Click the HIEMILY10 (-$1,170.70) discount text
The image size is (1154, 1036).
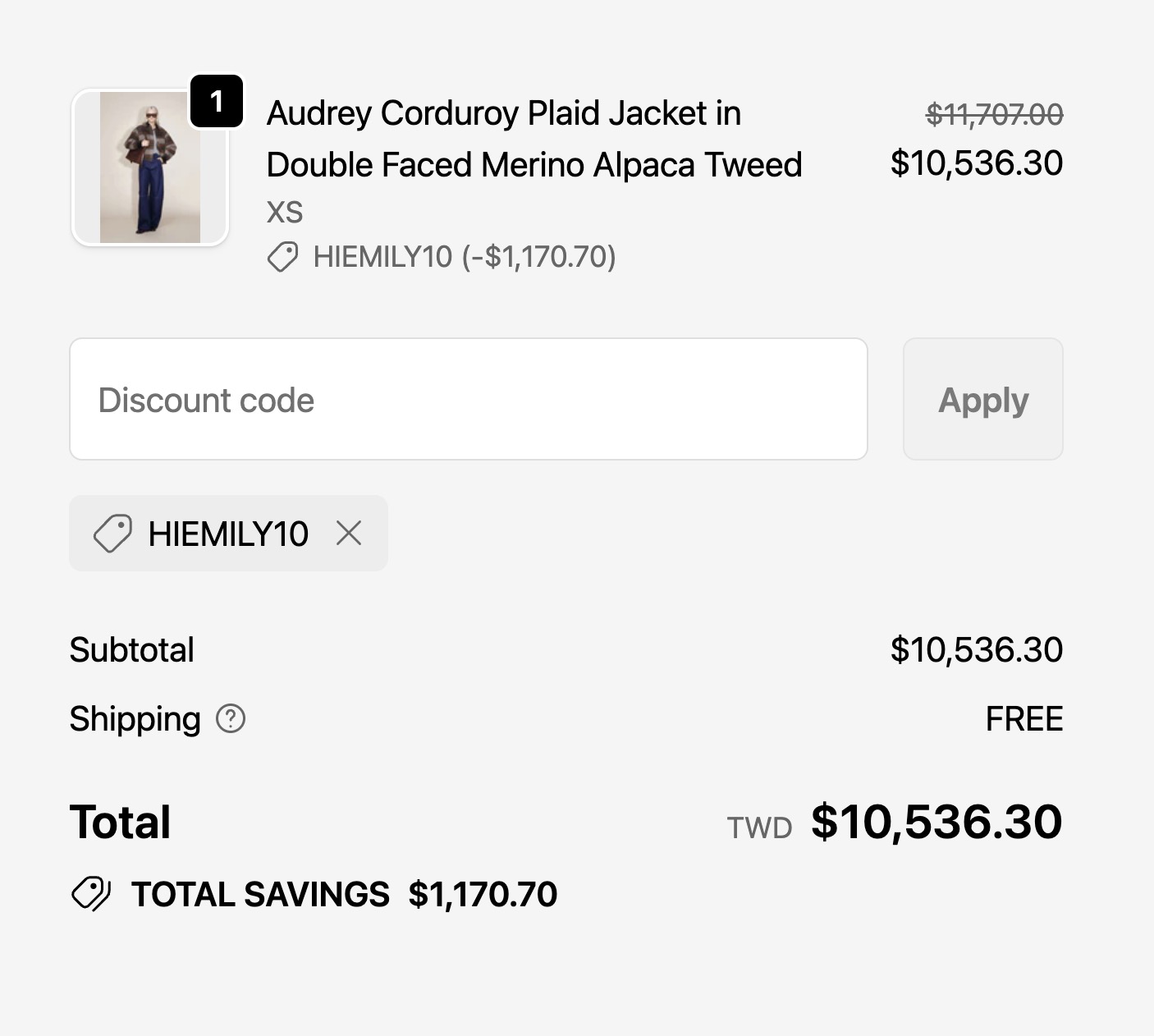tap(465, 257)
